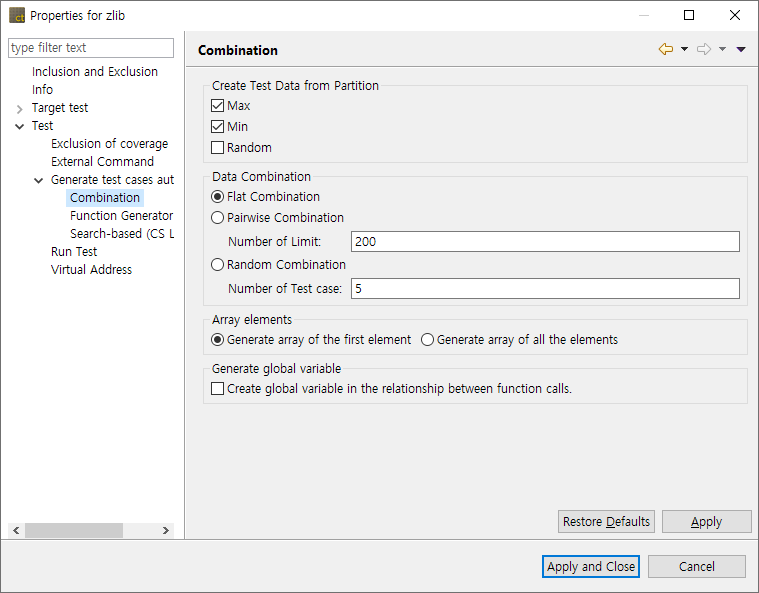Click the tree horizontal scrollbar right arrow
The width and height of the screenshot is (759, 593).
click(x=166, y=531)
